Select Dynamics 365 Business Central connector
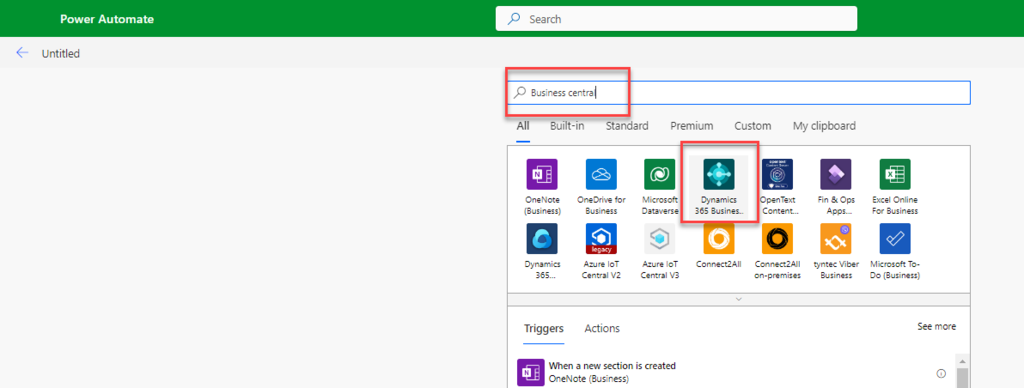 (718, 174)
